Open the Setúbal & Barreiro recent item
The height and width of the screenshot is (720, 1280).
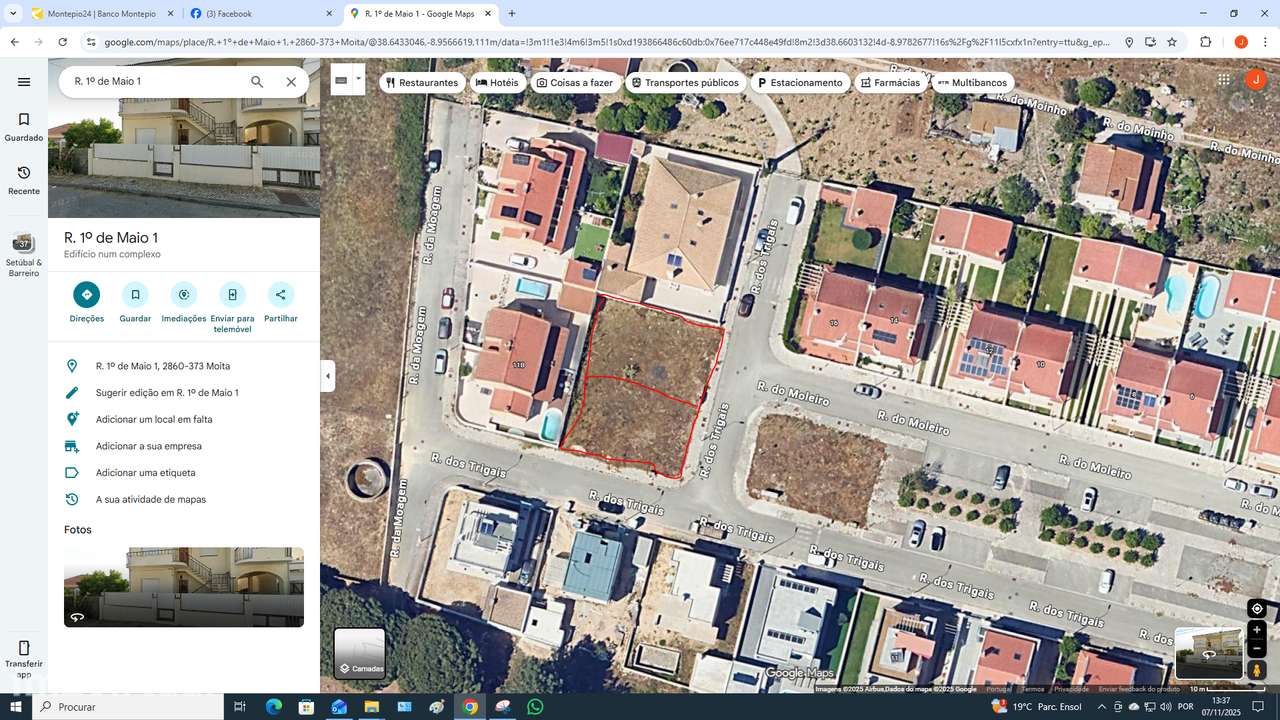[x=24, y=255]
